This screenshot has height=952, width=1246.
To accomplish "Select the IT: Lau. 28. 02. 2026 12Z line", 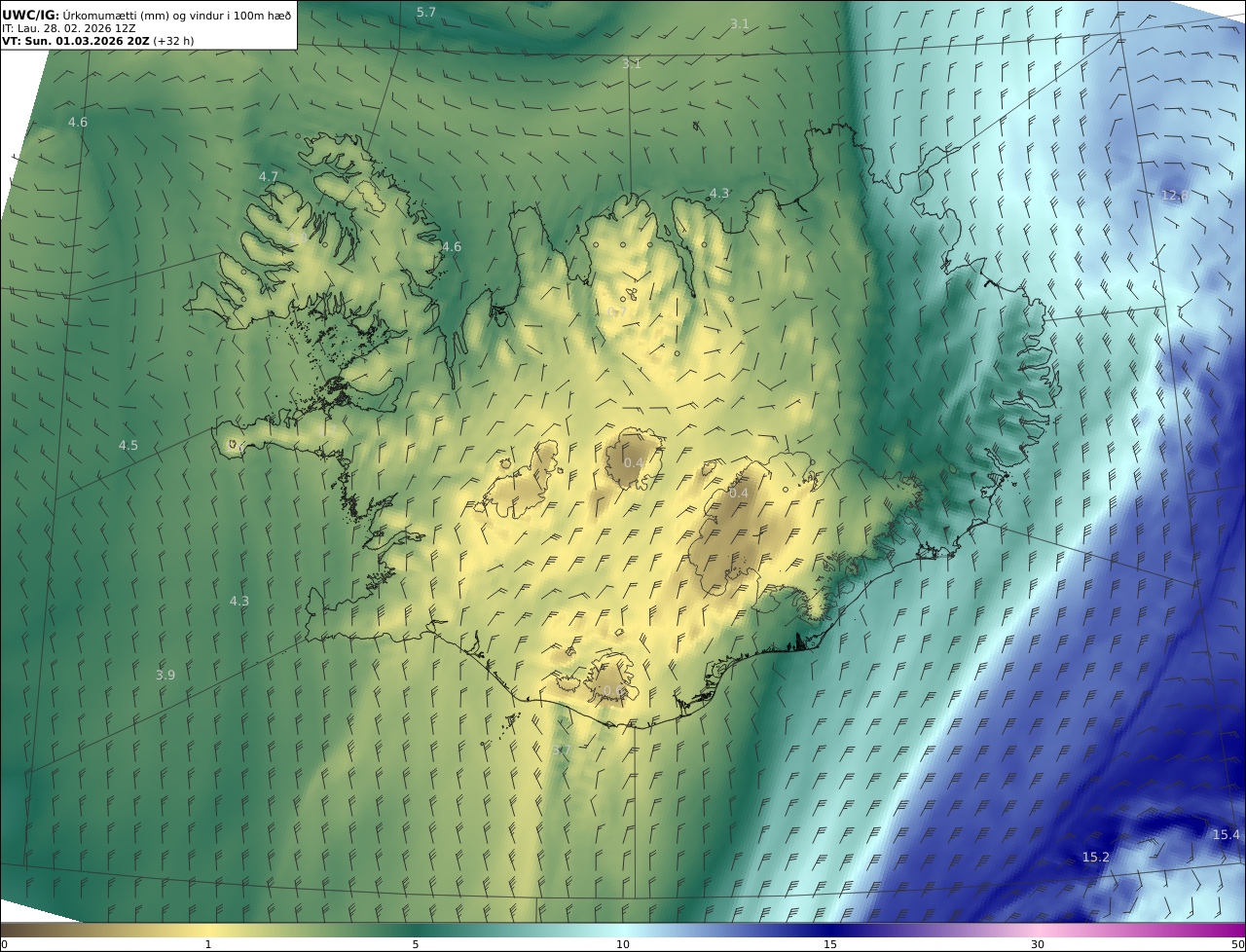I will point(69,28).
